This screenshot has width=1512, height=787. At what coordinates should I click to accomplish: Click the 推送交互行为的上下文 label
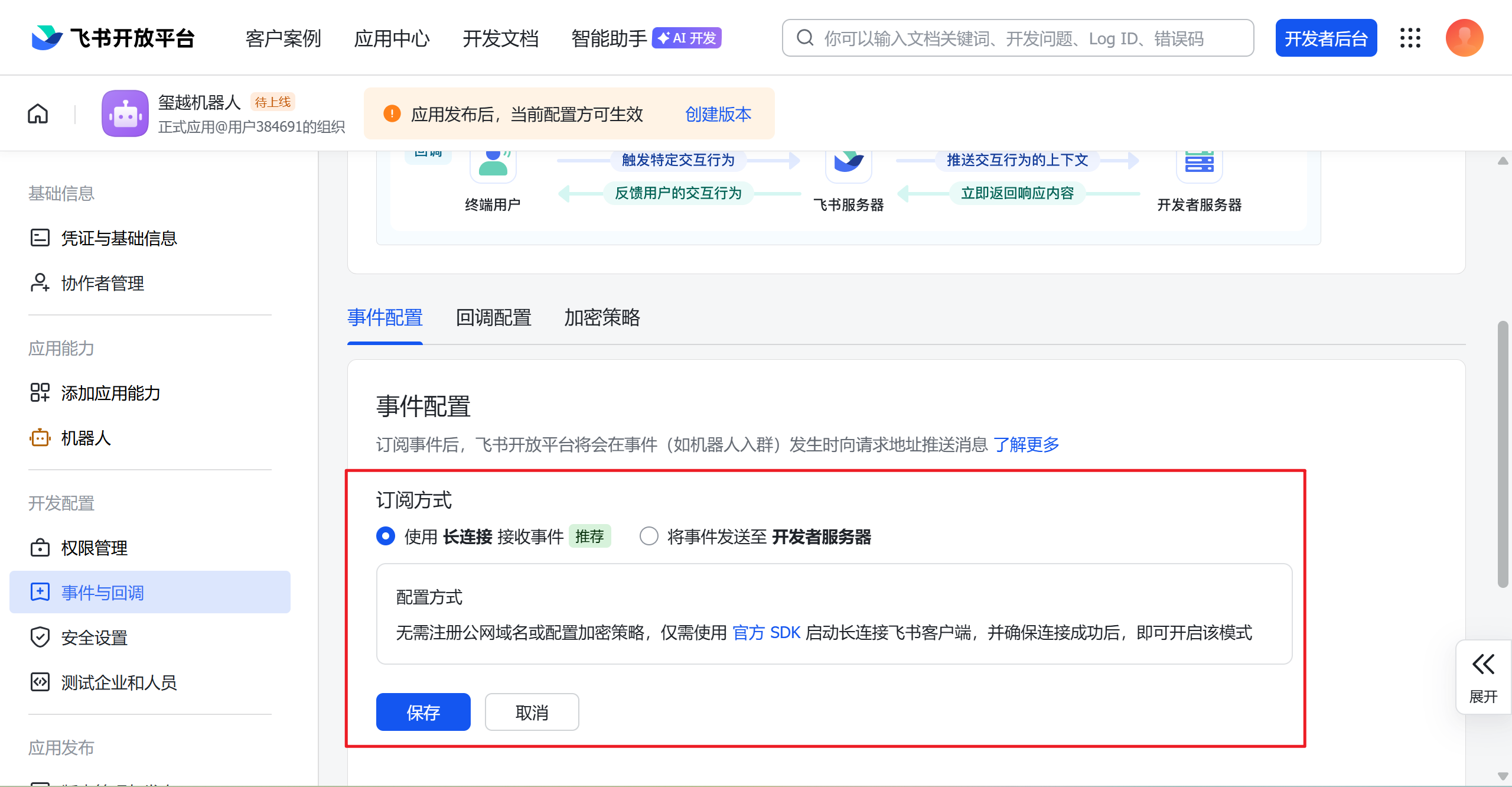tap(1017, 160)
